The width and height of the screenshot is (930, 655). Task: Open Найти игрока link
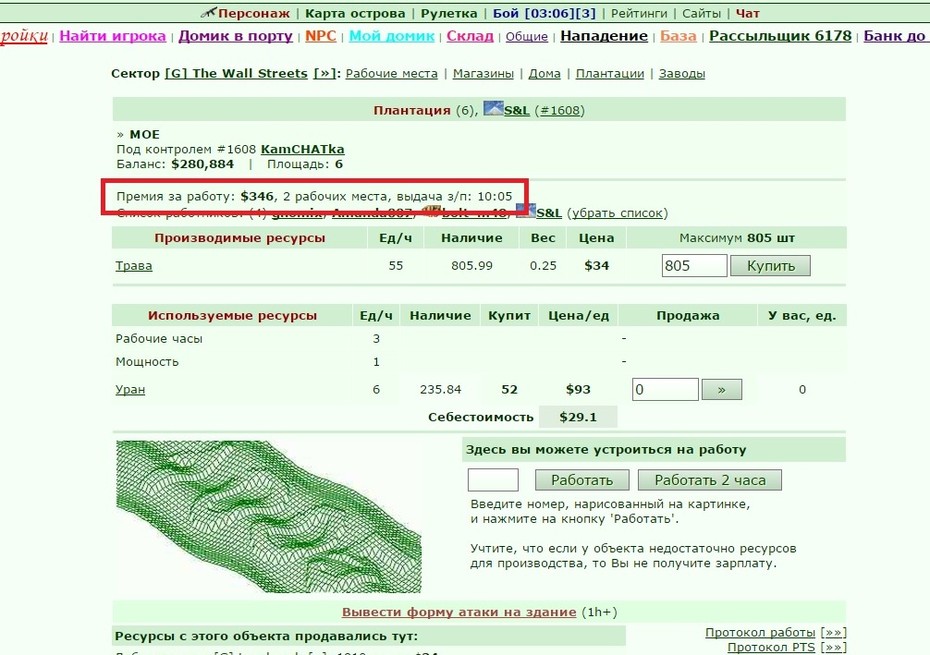point(113,36)
